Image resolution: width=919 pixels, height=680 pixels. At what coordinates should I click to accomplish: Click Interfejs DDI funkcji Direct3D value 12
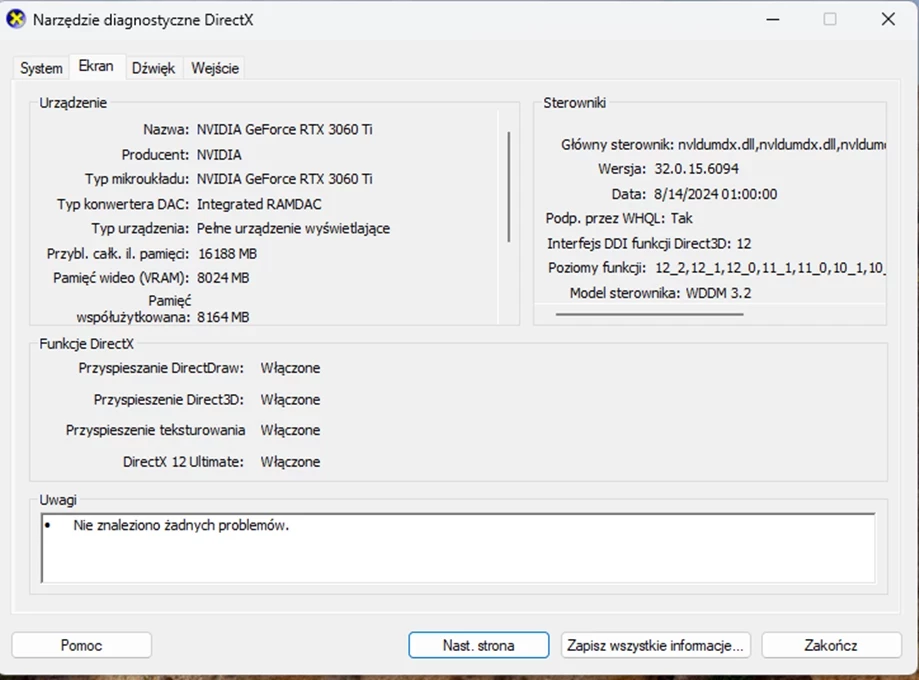pyautogui.click(x=743, y=243)
